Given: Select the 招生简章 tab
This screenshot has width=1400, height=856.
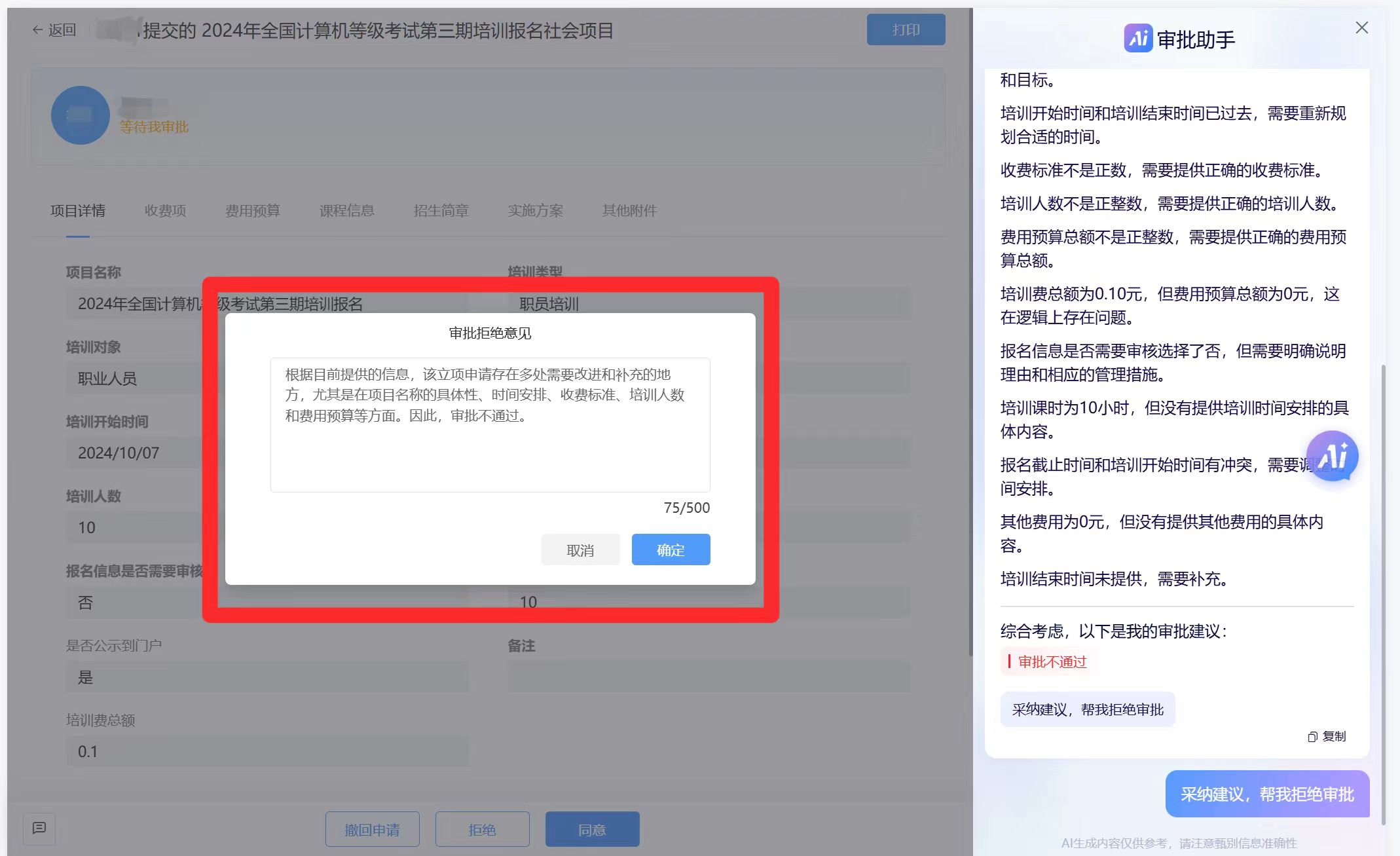Looking at the screenshot, I should [441, 210].
